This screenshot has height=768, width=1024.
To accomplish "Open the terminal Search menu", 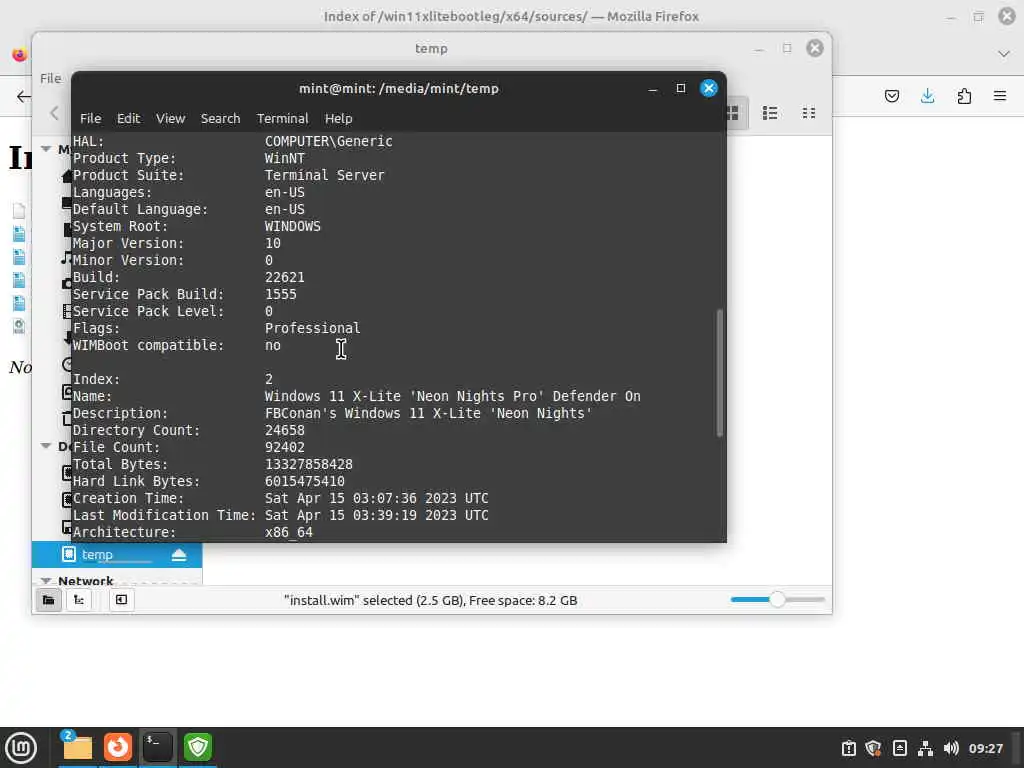I will 220,118.
